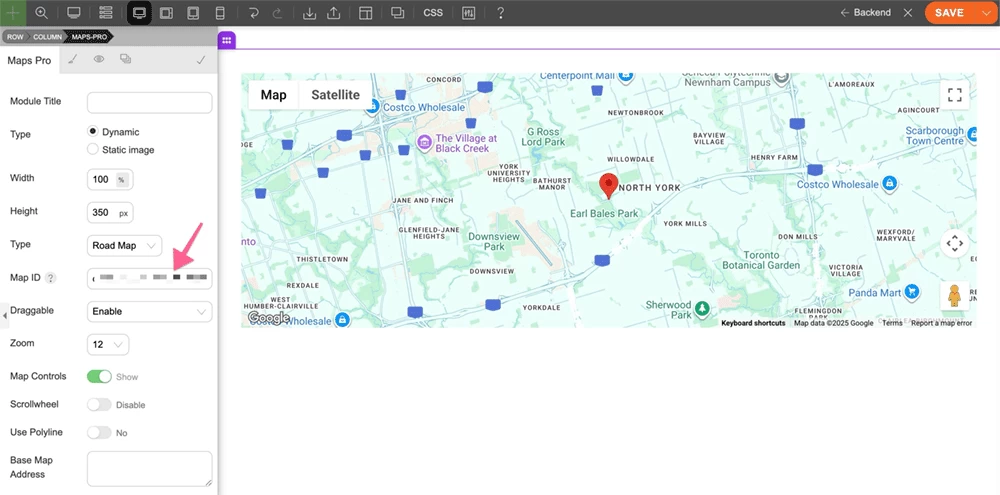The height and width of the screenshot is (495, 1000).
Task: Open the zoom magnifier tool
Action: (41, 13)
